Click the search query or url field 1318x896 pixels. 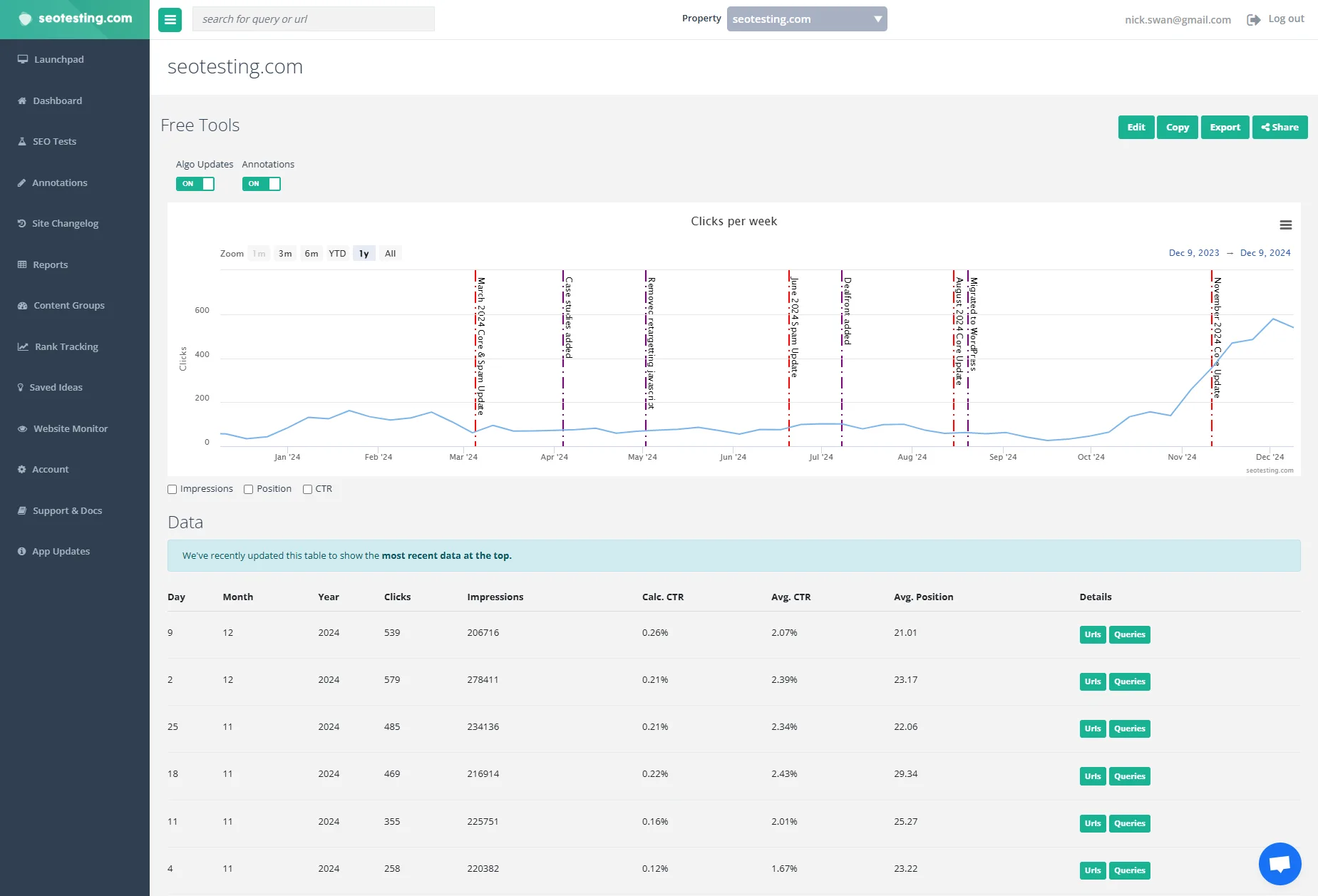coord(313,19)
